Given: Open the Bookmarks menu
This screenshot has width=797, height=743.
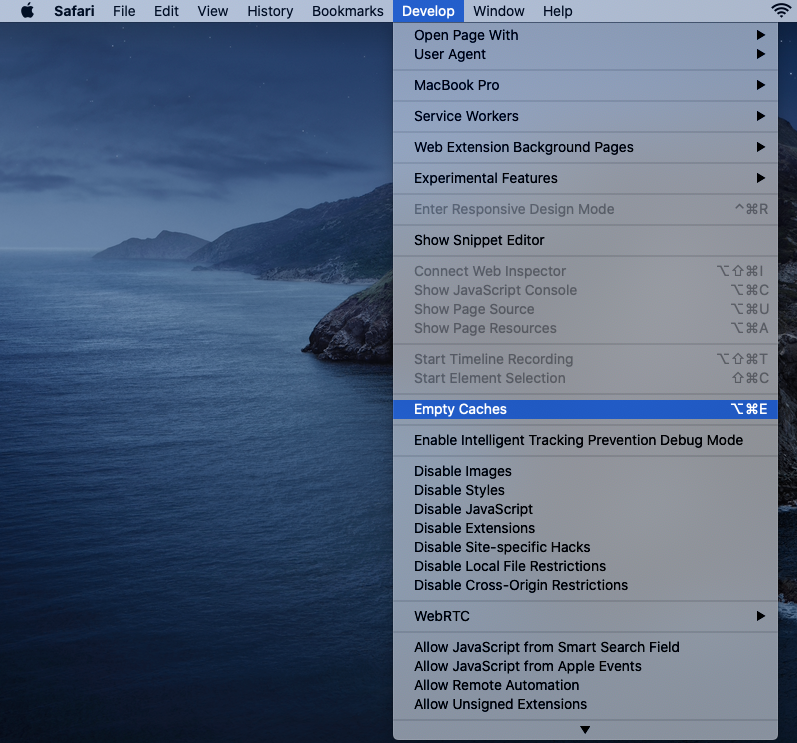Looking at the screenshot, I should click(x=348, y=11).
